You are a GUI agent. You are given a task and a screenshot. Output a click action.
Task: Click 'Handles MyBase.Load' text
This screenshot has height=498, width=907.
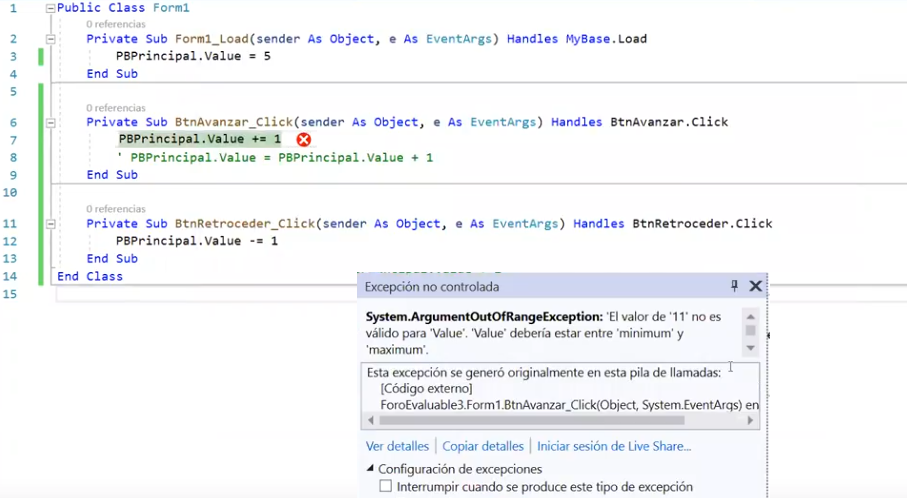click(x=577, y=39)
